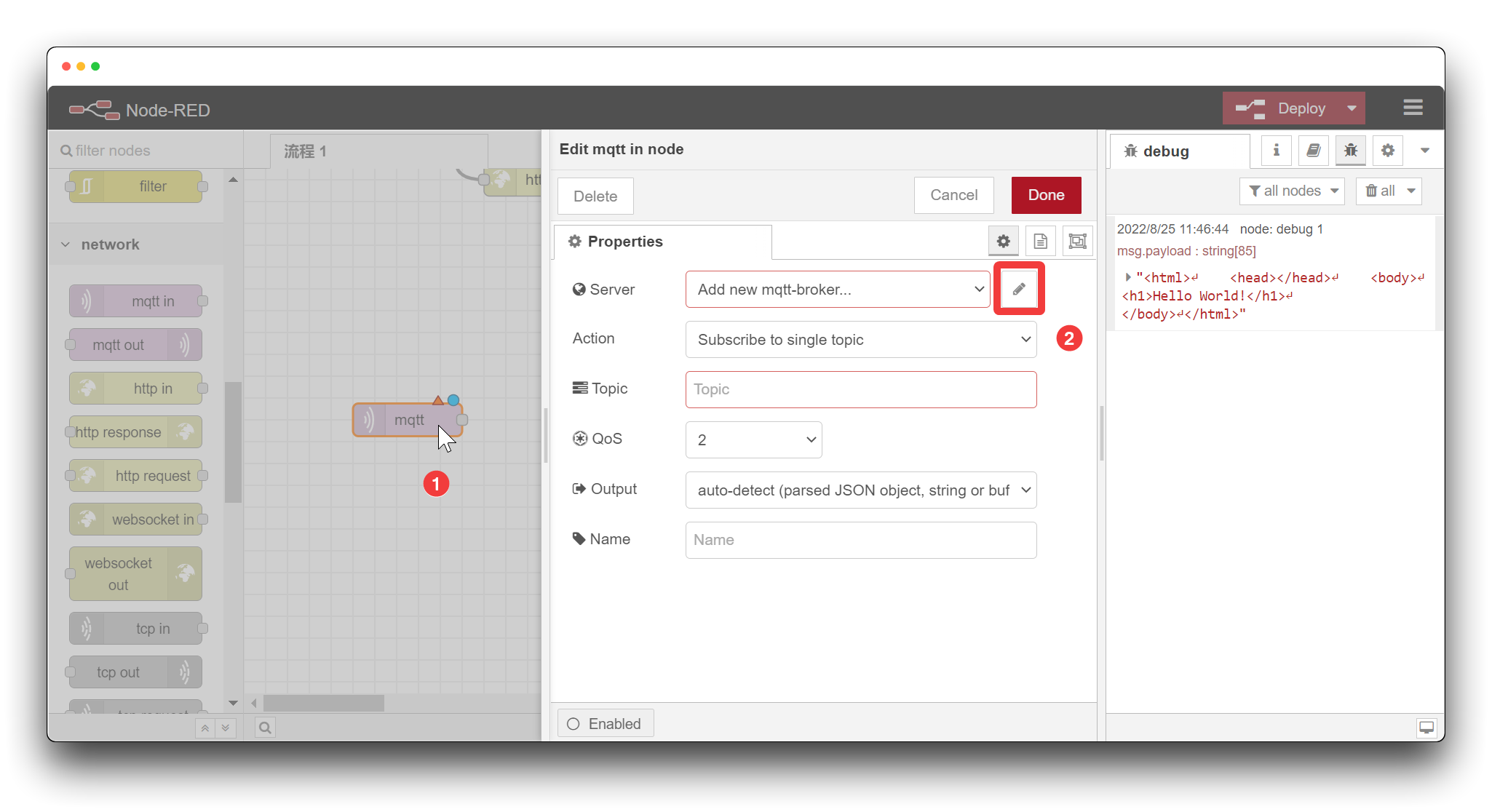Viewport: 1492px width, 812px height.
Task: Select the tcp in palette node
Action: [136, 629]
